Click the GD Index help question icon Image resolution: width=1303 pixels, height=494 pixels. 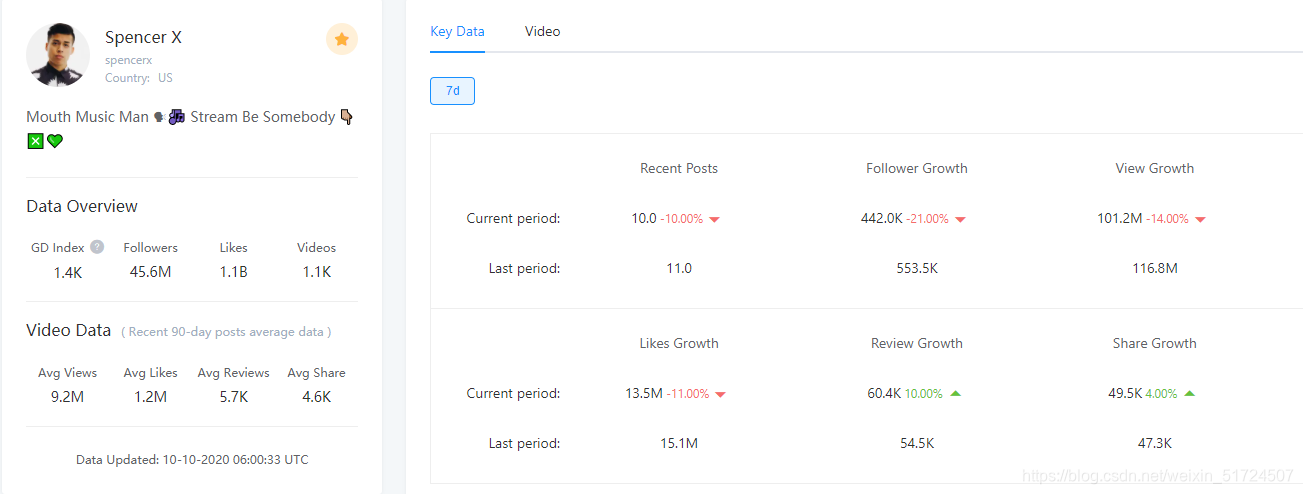(x=97, y=247)
